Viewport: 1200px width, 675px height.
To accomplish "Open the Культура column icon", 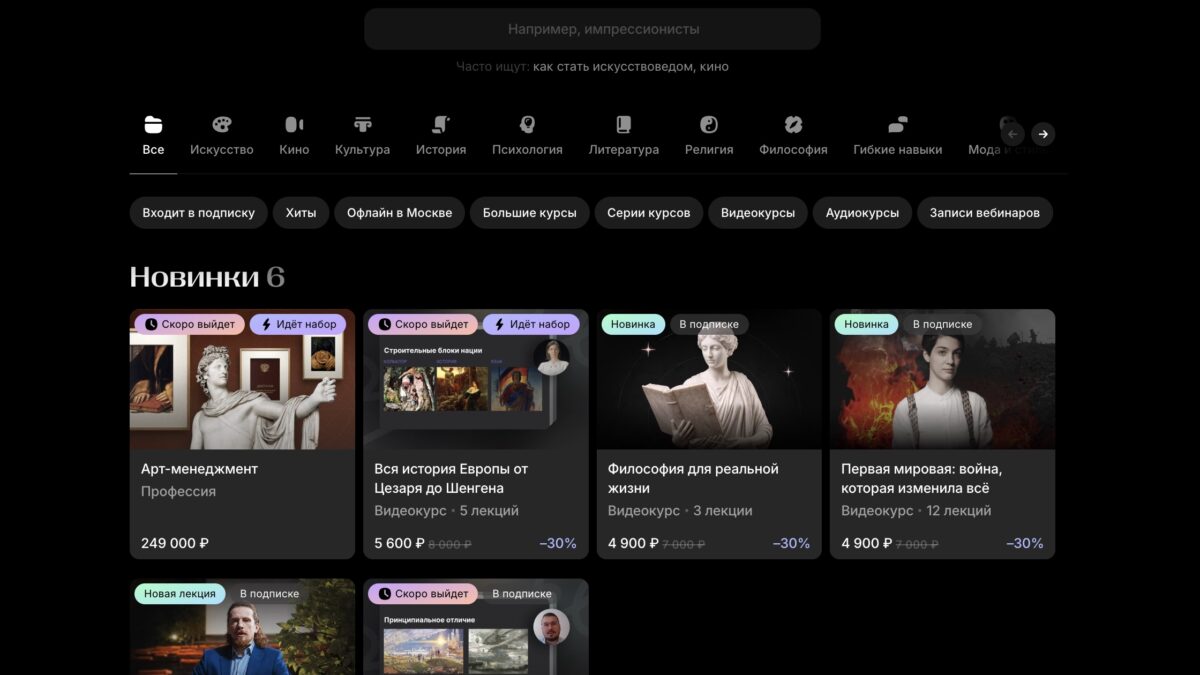I will (x=362, y=124).
